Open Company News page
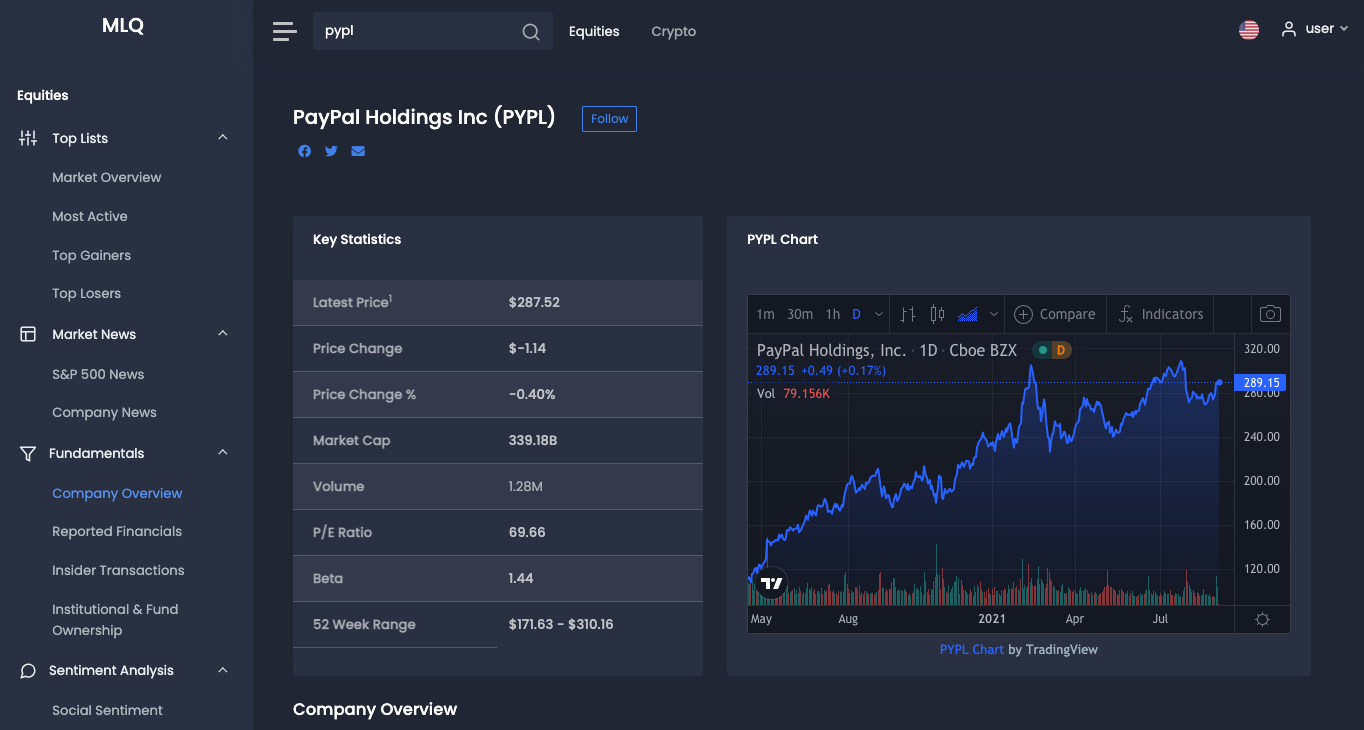The height and width of the screenshot is (730, 1364). pyautogui.click(x=105, y=412)
